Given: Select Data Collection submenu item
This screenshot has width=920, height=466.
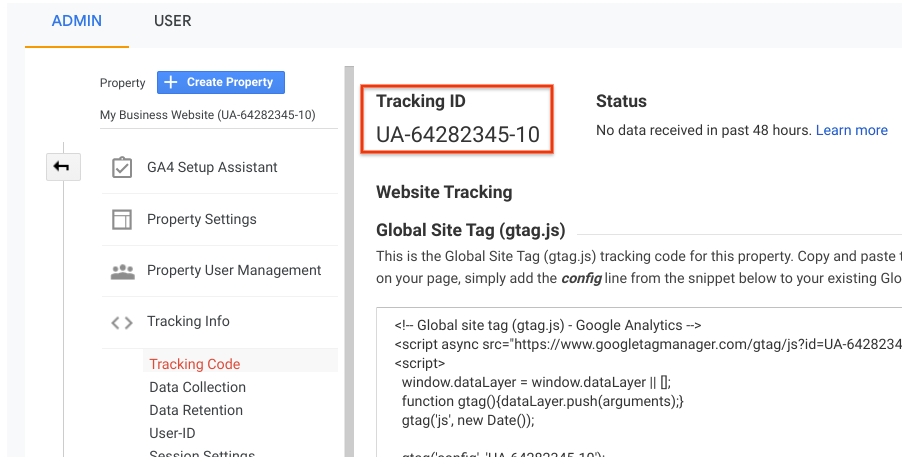Looking at the screenshot, I should click(x=197, y=387).
